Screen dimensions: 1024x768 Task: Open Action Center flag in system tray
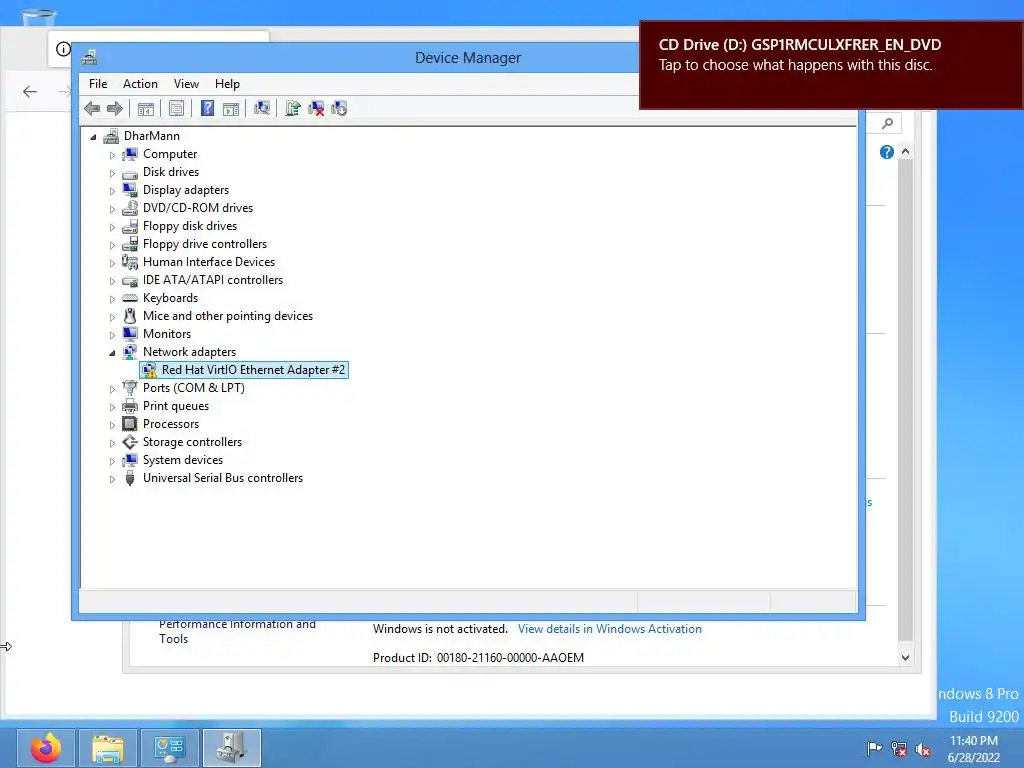874,749
